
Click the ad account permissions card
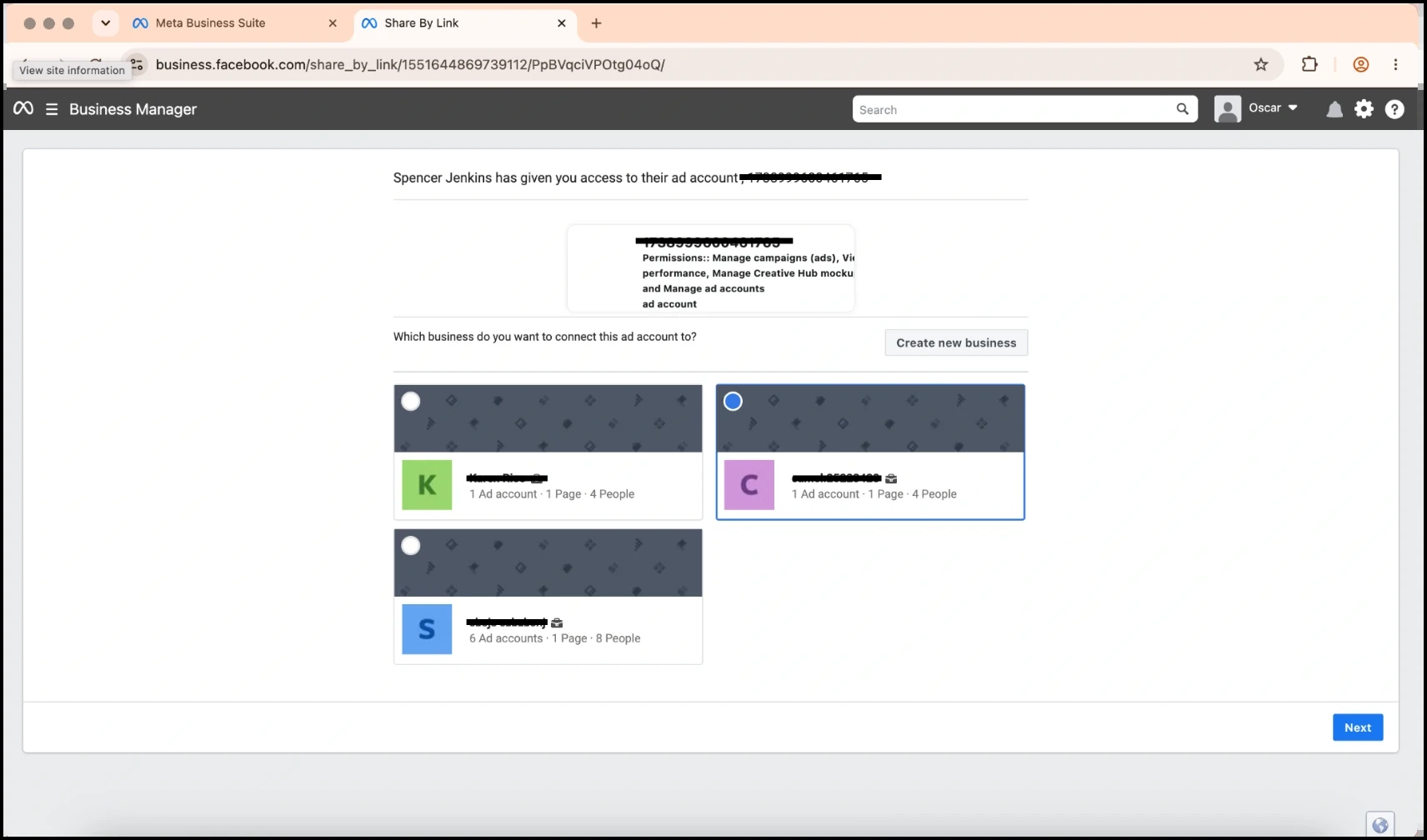click(x=711, y=268)
